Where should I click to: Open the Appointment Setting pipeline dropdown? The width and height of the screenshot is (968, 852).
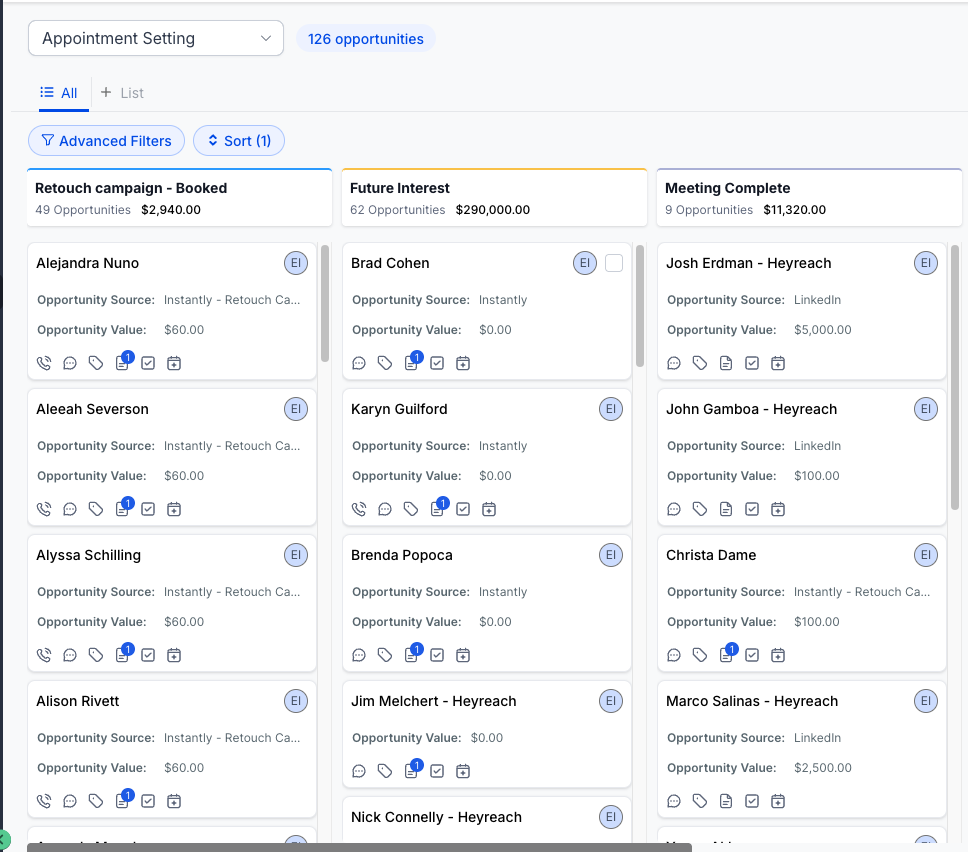(x=156, y=39)
